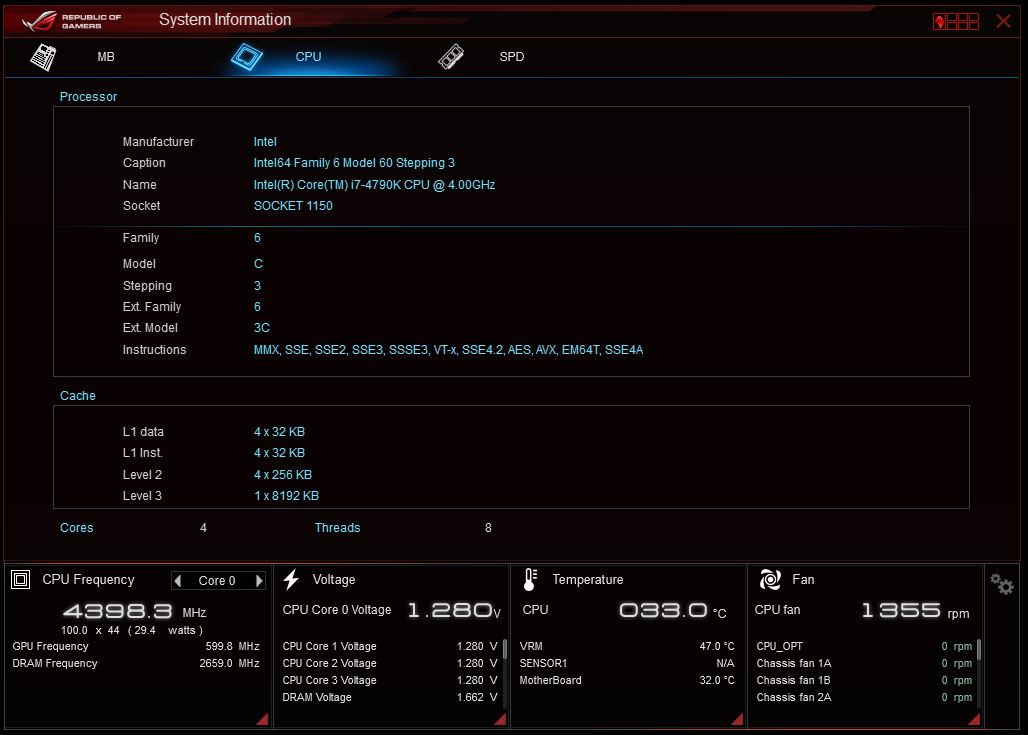Click the Fan panel icon
The height and width of the screenshot is (735, 1028).
coord(770,580)
